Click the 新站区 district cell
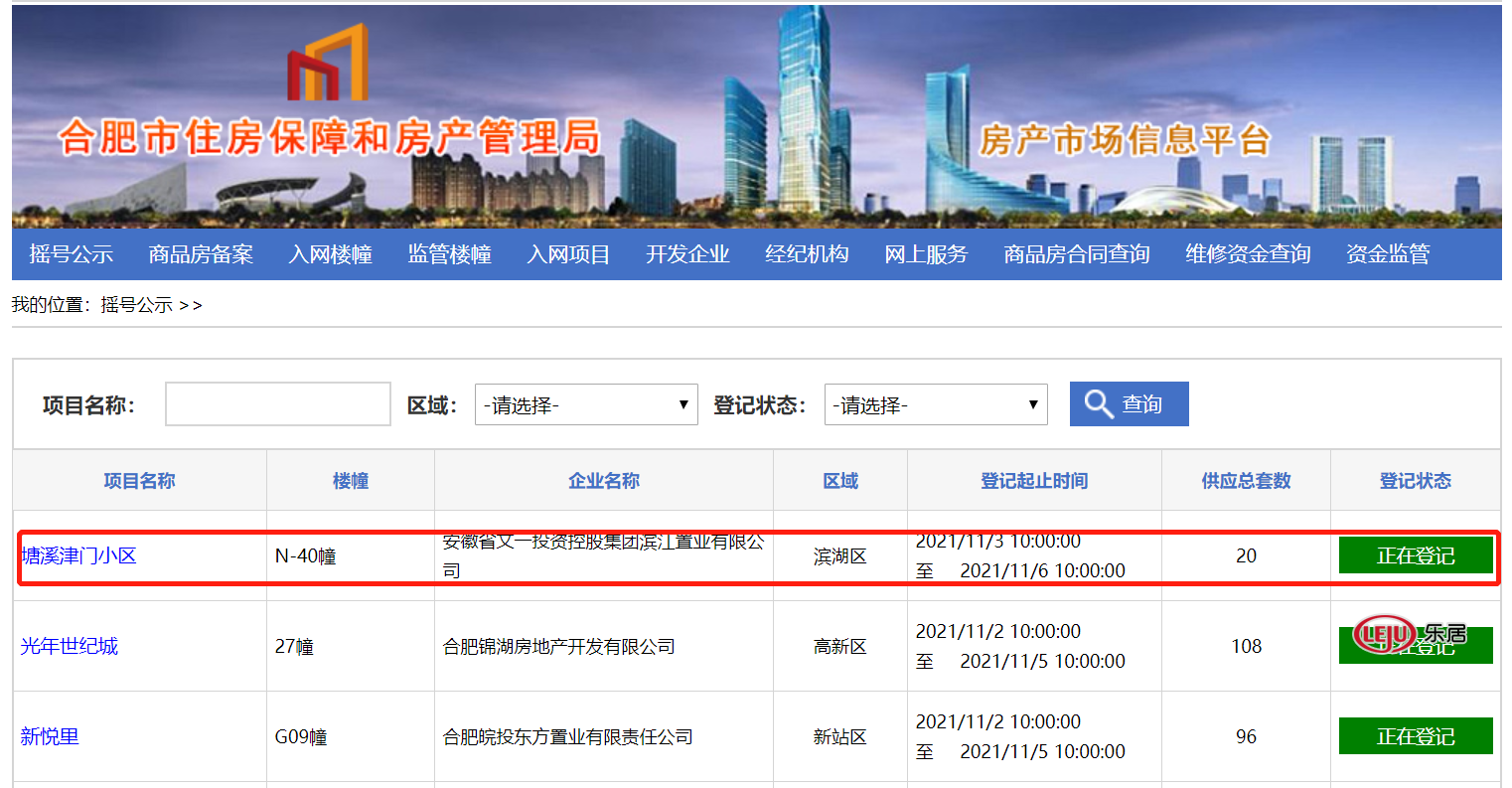Image resolution: width=1512 pixels, height=788 pixels. pyautogui.click(x=840, y=737)
